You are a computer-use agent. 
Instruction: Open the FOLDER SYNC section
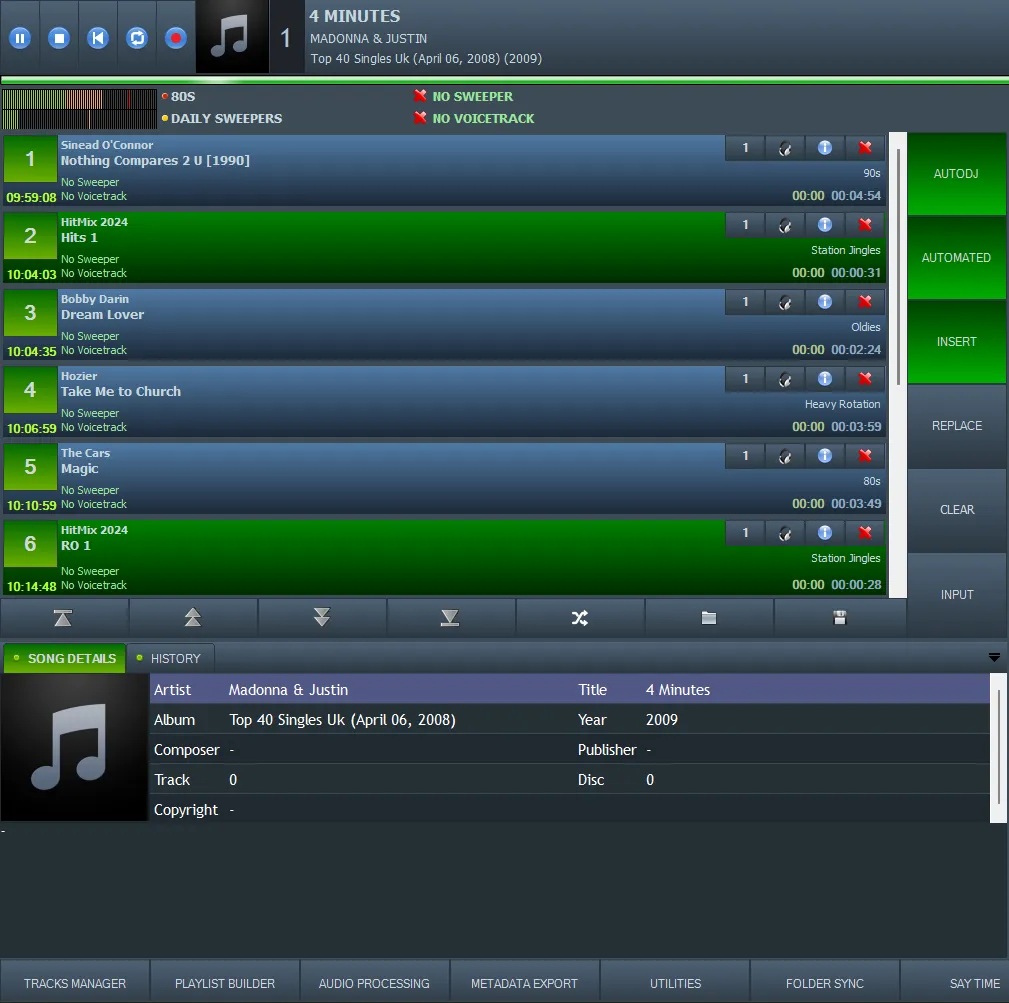tap(824, 983)
